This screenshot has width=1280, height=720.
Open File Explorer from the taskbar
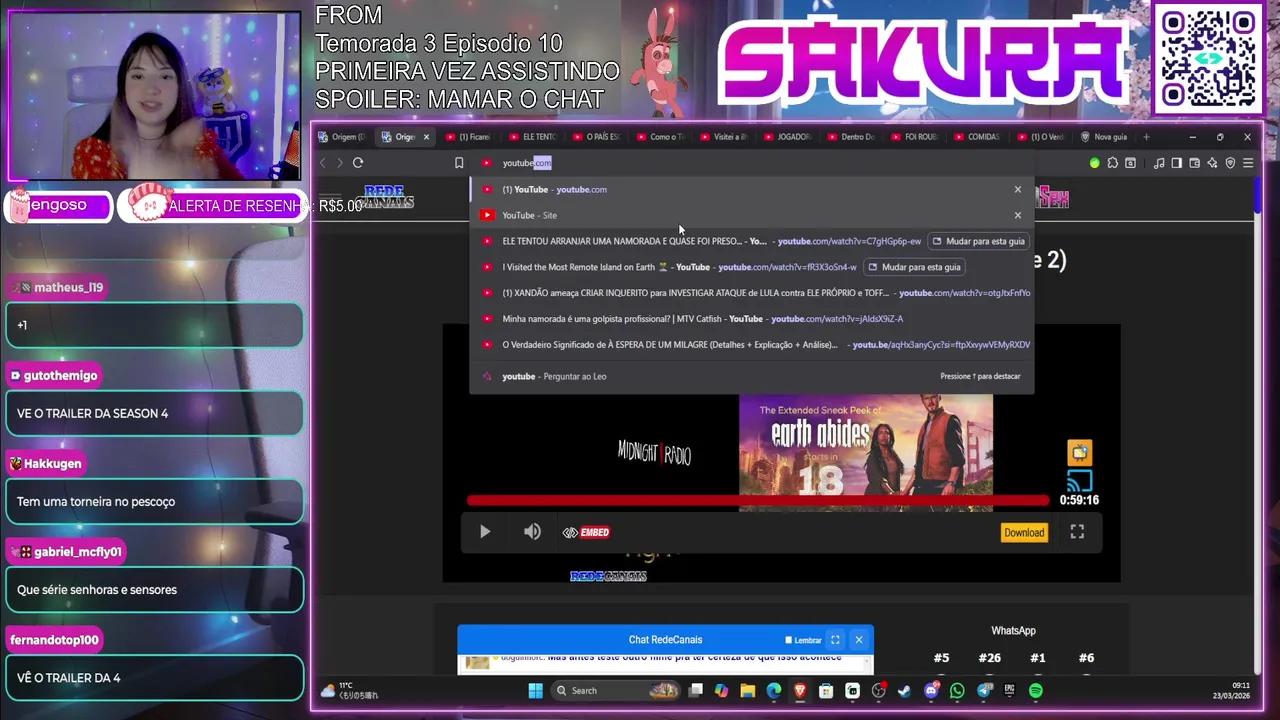pyautogui.click(x=747, y=690)
